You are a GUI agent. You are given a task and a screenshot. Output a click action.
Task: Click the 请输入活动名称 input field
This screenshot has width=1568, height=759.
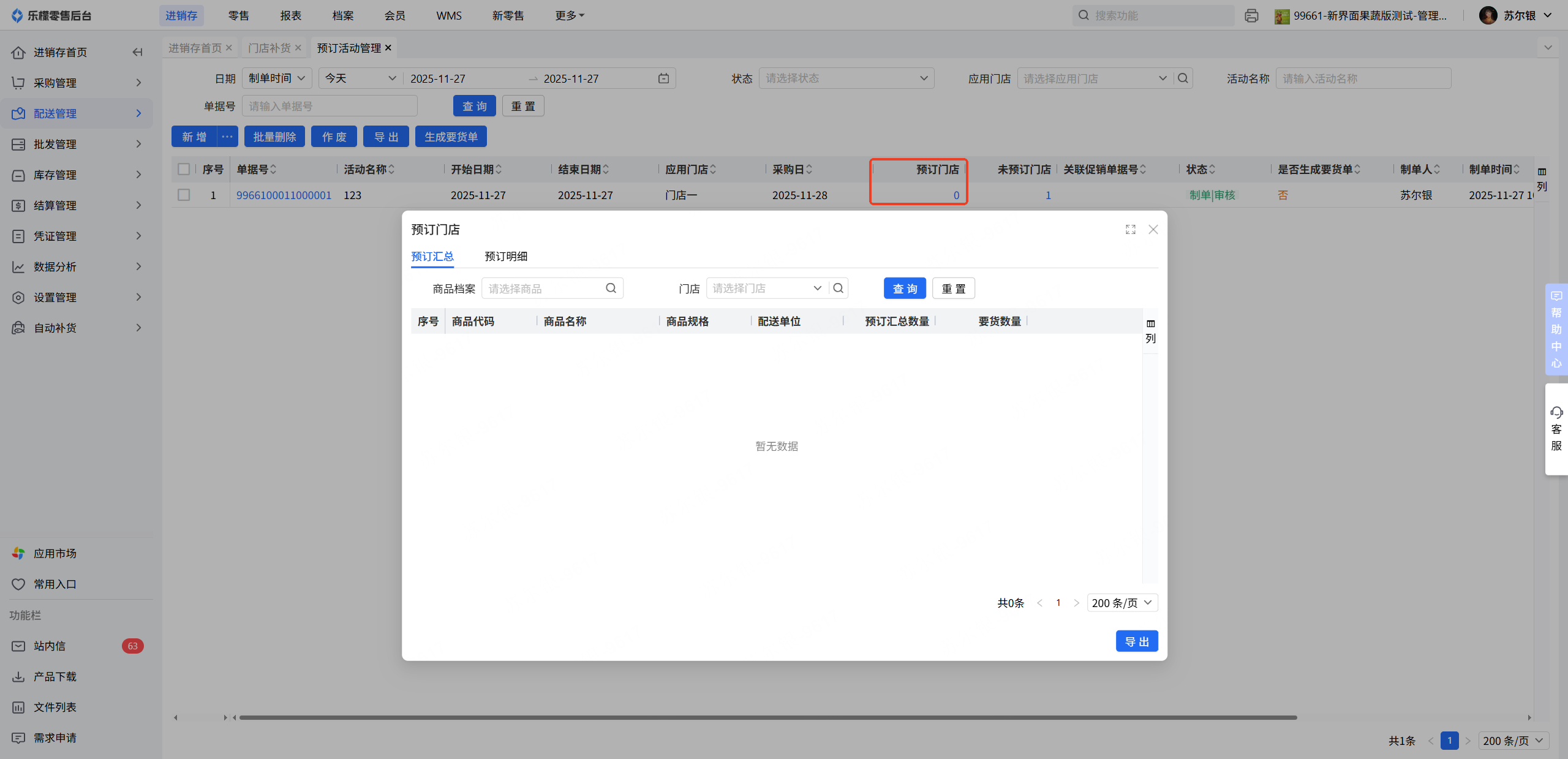(1362, 78)
